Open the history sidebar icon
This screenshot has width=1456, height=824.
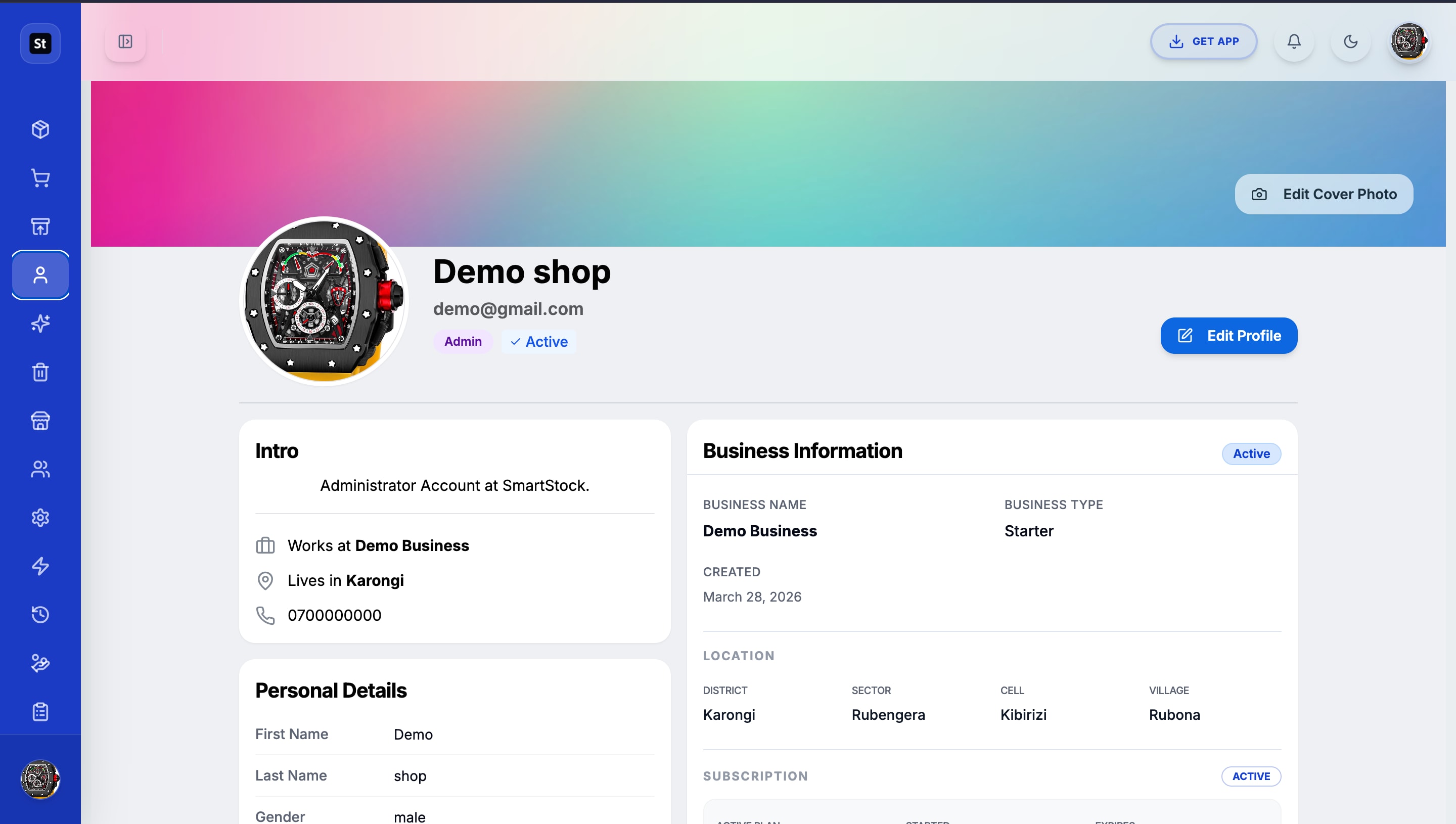click(40, 615)
